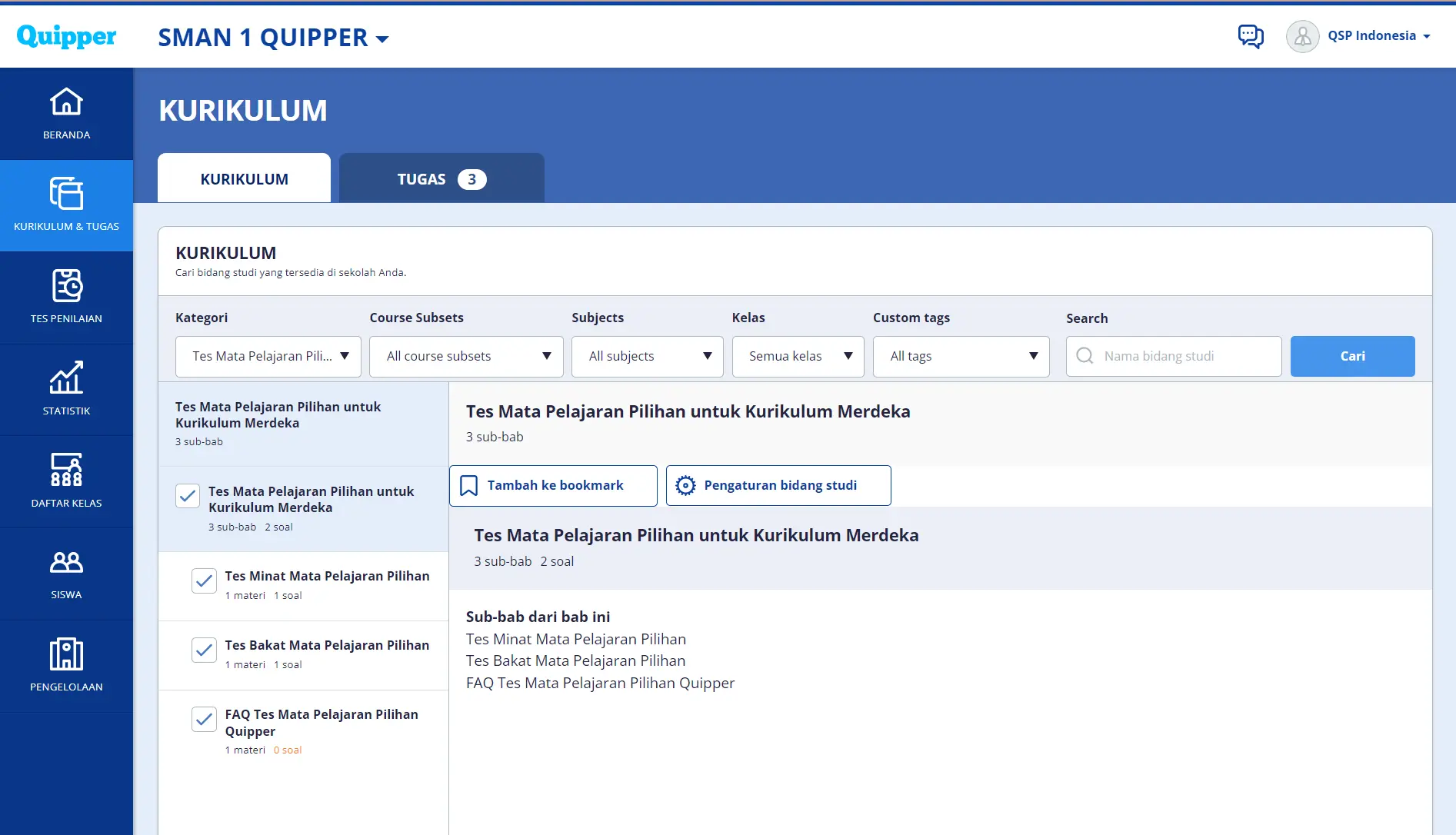
Task: Uncheck Tes Bakat Mata Pelajaran Pilihan
Action: click(204, 650)
